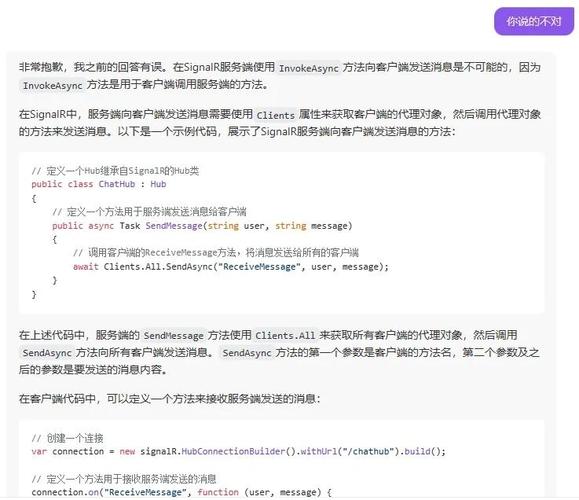Click the await Clients.All.SendAsync code line
Image resolution: width=579 pixels, height=500 pixels.
[231, 267]
